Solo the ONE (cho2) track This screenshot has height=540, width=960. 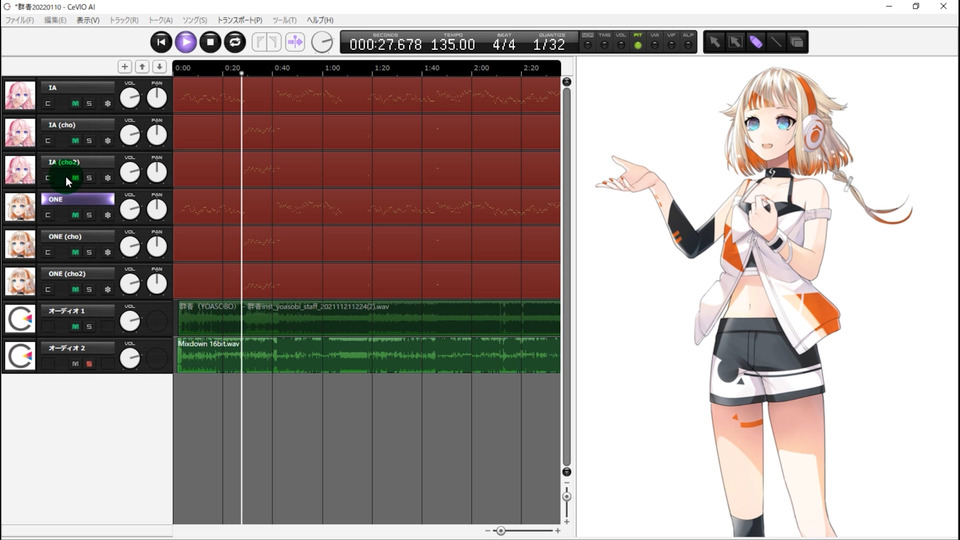coord(89,290)
